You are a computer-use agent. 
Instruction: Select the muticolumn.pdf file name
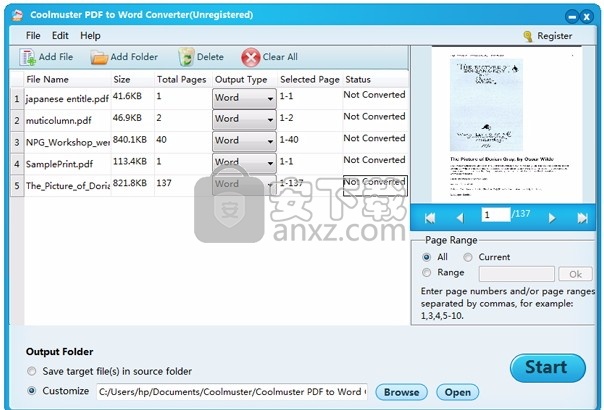point(59,121)
